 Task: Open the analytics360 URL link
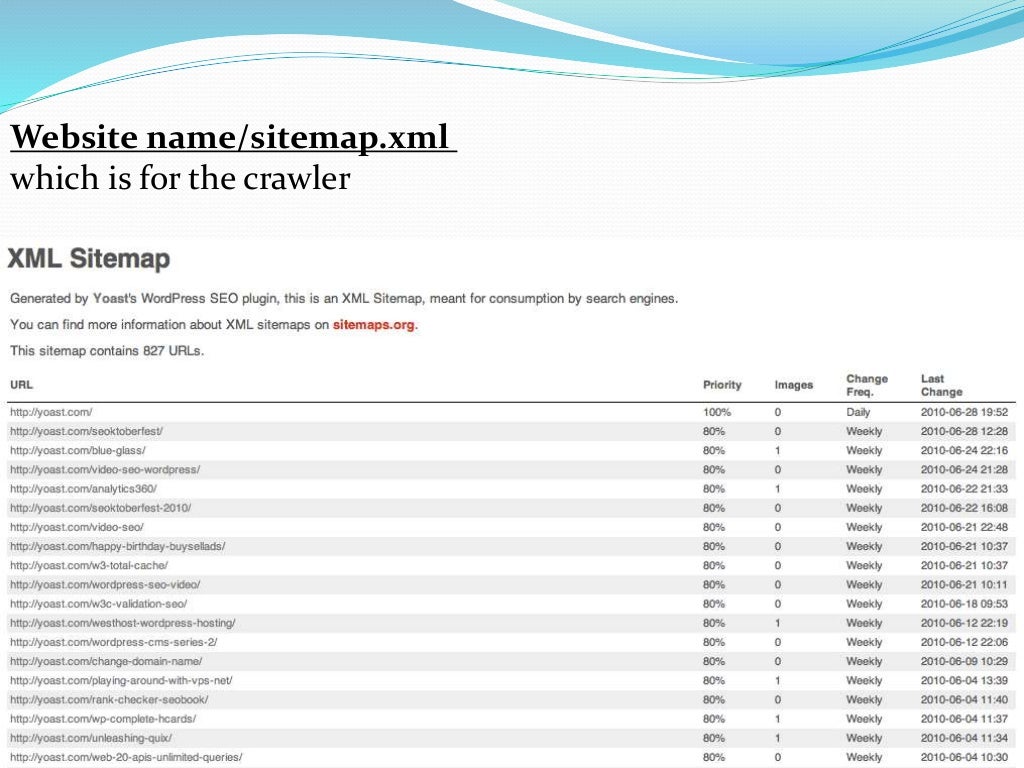[x=84, y=488]
